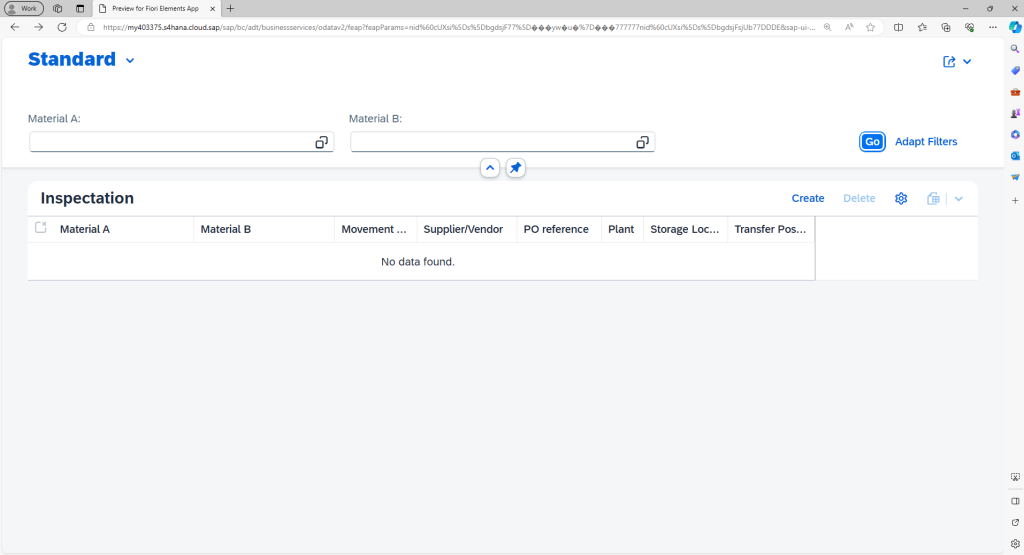1024x555 pixels.
Task: Open the Standard variant dropdown
Action: pyautogui.click(x=130, y=61)
